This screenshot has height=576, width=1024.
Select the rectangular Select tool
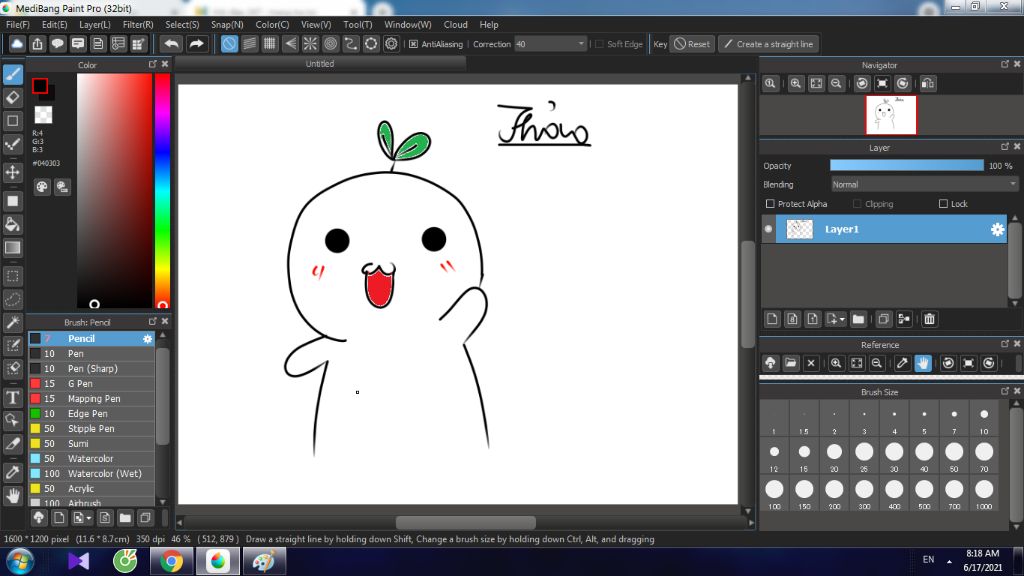click(12, 276)
